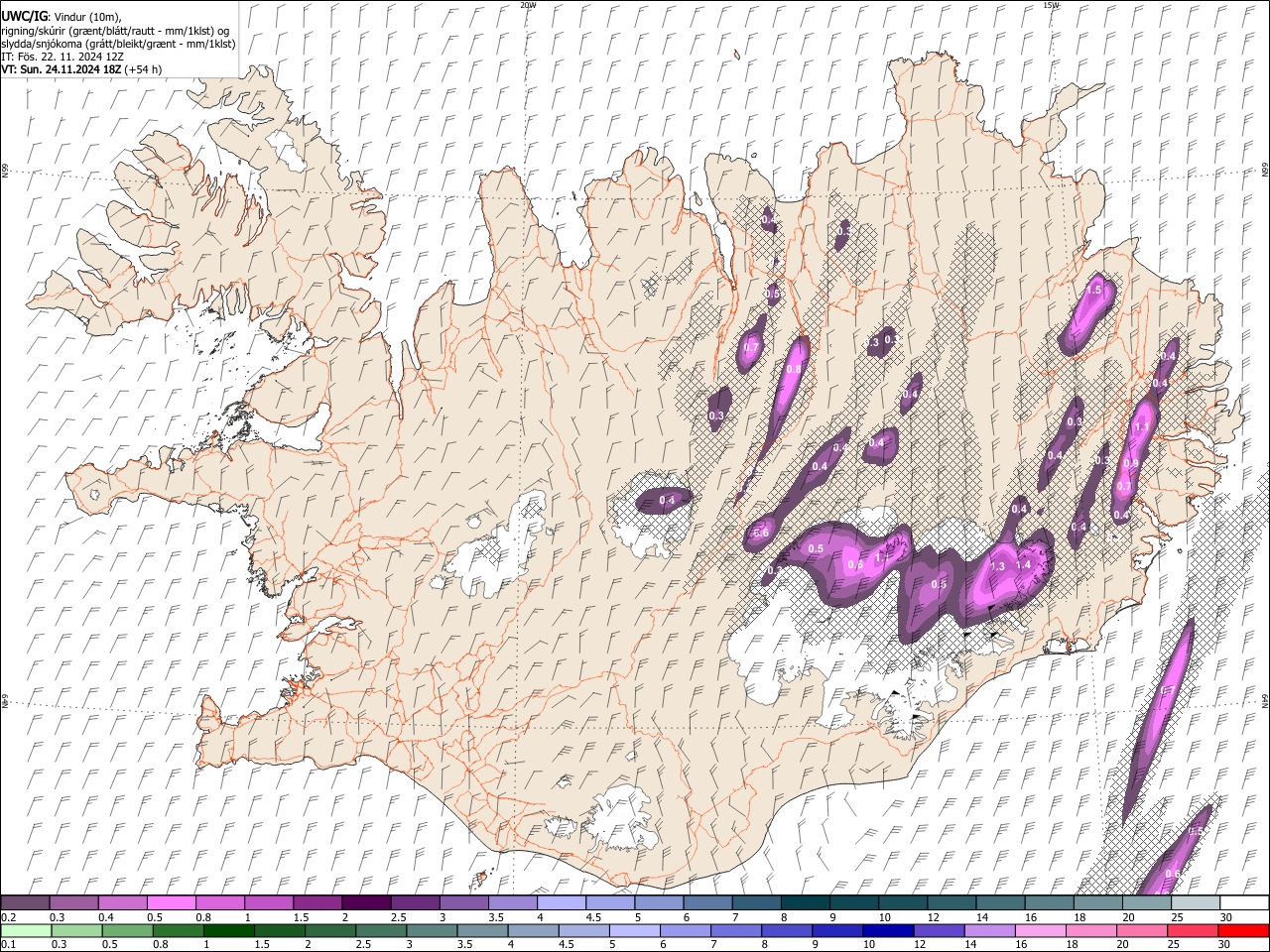The height and width of the screenshot is (952, 1270).
Task: Pick darkest green bottom swatch between 1 and 1.5
Action: [x=228, y=930]
